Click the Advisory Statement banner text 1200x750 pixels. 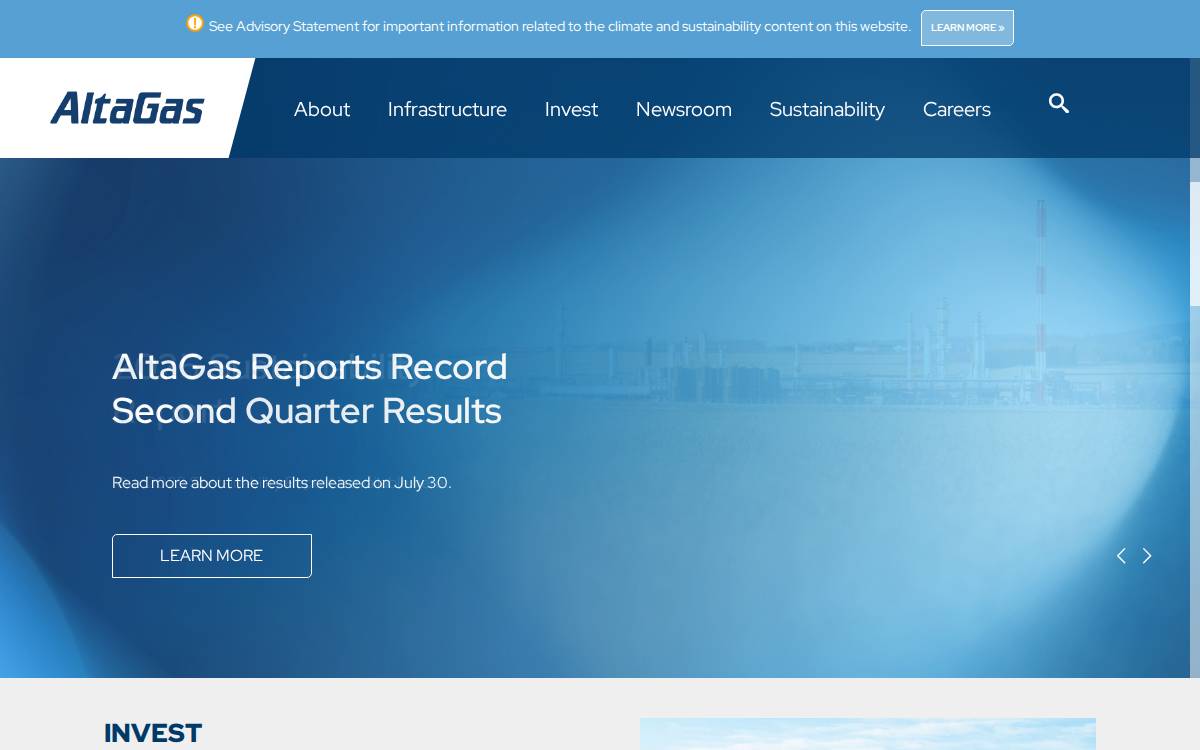pos(560,27)
